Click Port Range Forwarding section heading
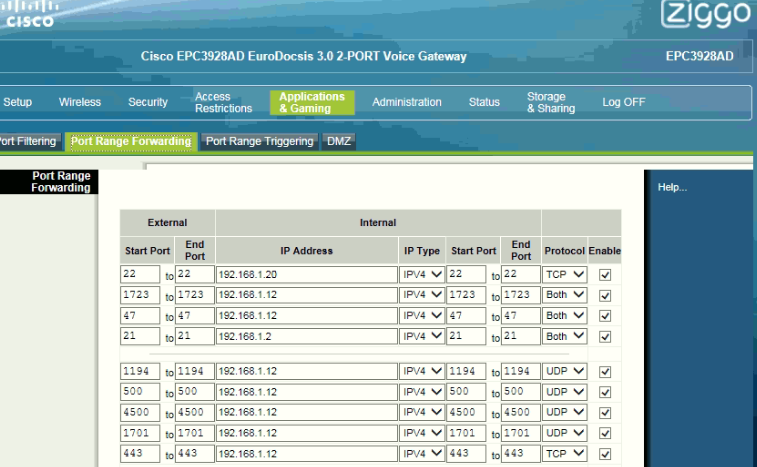Viewport: 757px width, 467px height. coord(61,182)
